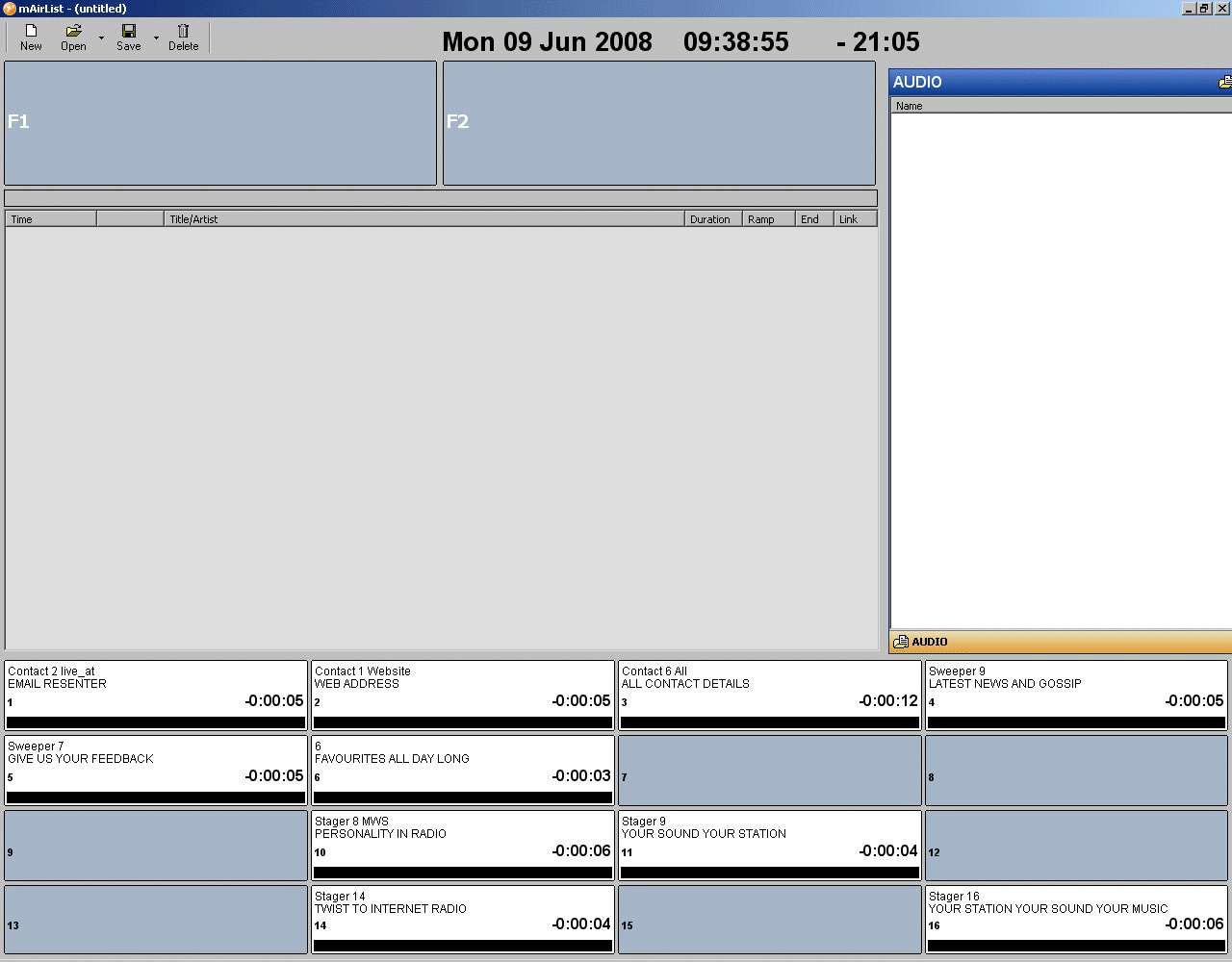1232x962 pixels.
Task: Play cart 3 Contact 6 All
Action: pos(770,695)
